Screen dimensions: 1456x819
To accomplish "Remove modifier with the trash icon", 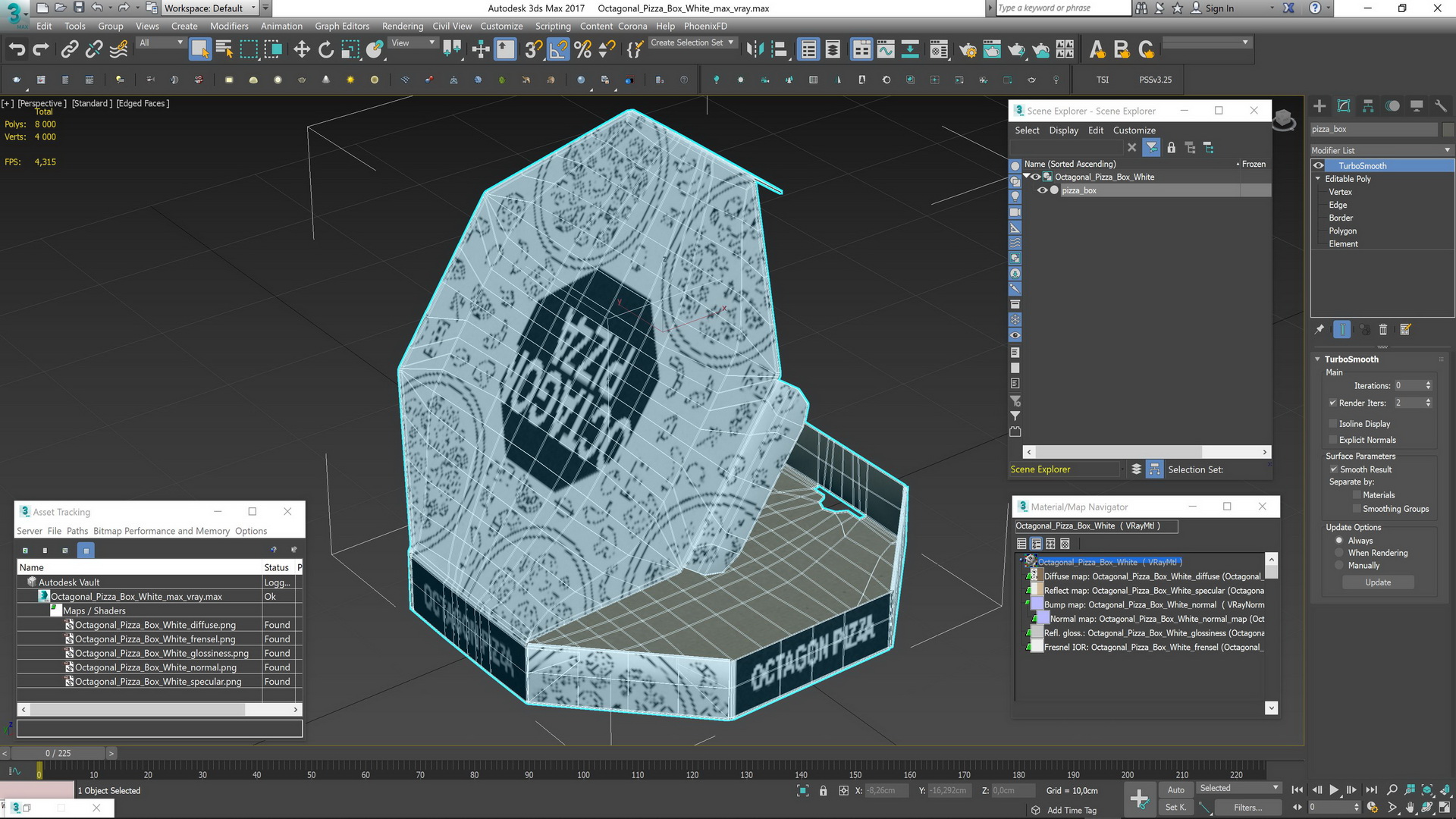I will 1382,329.
